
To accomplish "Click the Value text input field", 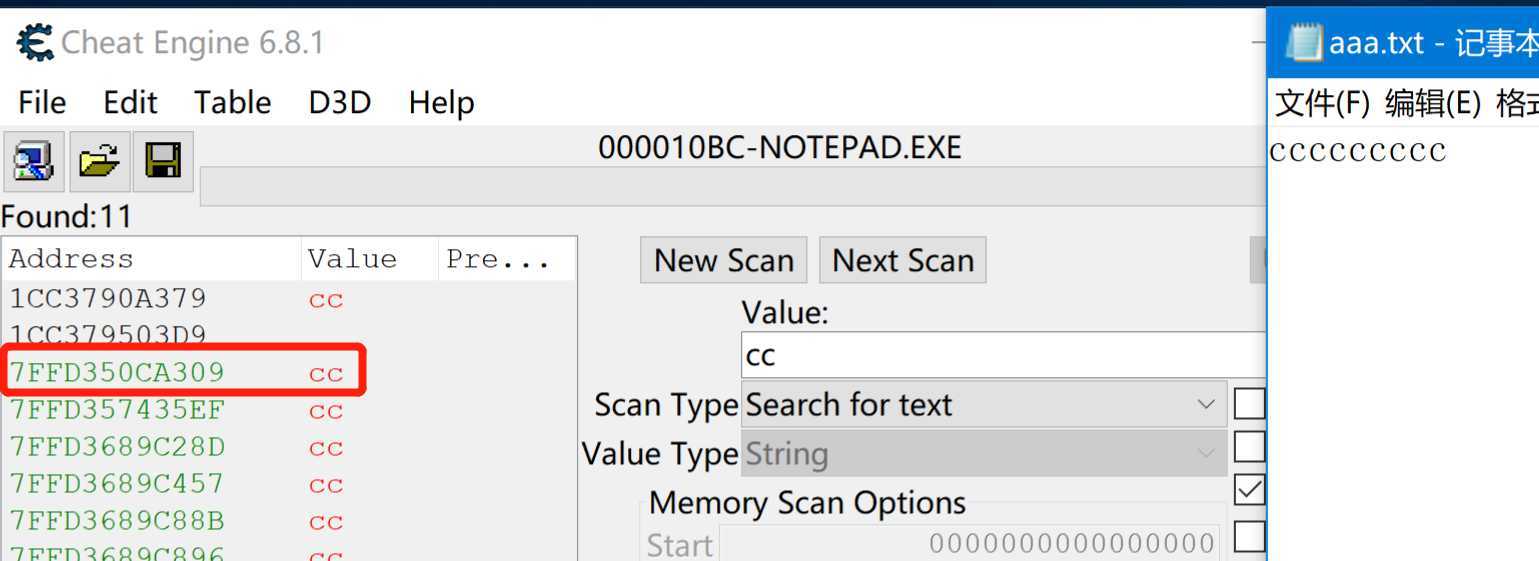I will pos(1000,356).
